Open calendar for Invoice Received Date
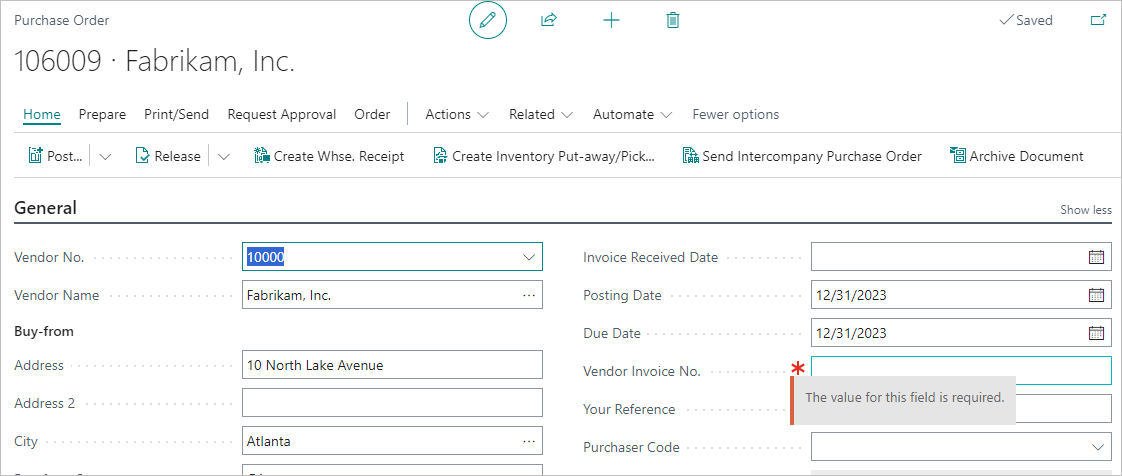Image resolution: width=1122 pixels, height=476 pixels. click(x=1096, y=257)
